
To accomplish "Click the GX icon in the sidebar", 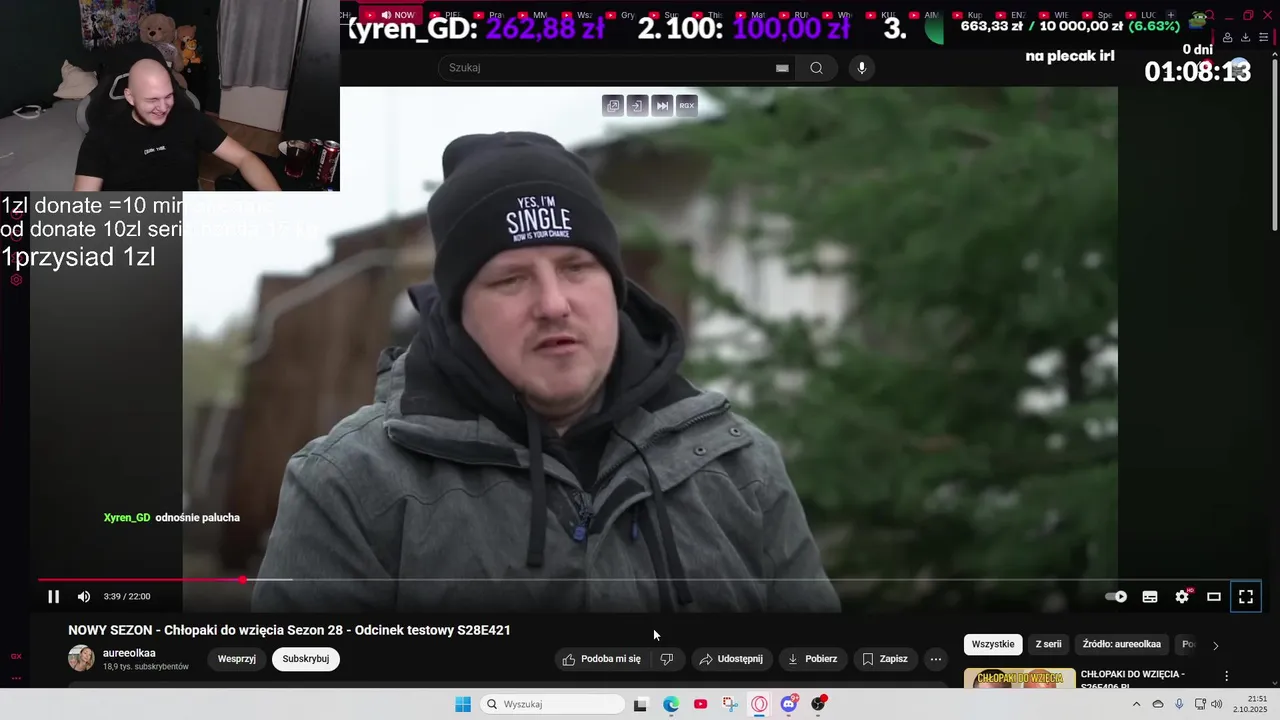I will (x=16, y=657).
